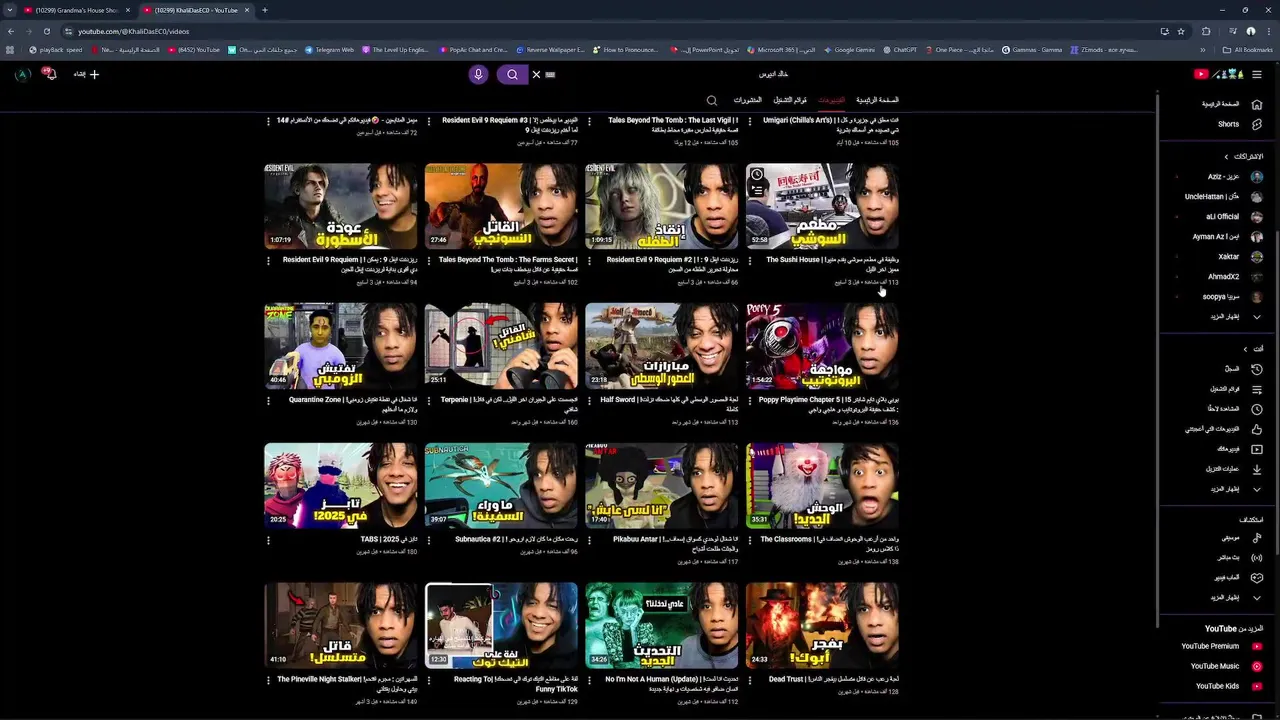Play Terpenie binoculars video thumbnail
This screenshot has width=1280, height=720.
[x=501, y=347]
